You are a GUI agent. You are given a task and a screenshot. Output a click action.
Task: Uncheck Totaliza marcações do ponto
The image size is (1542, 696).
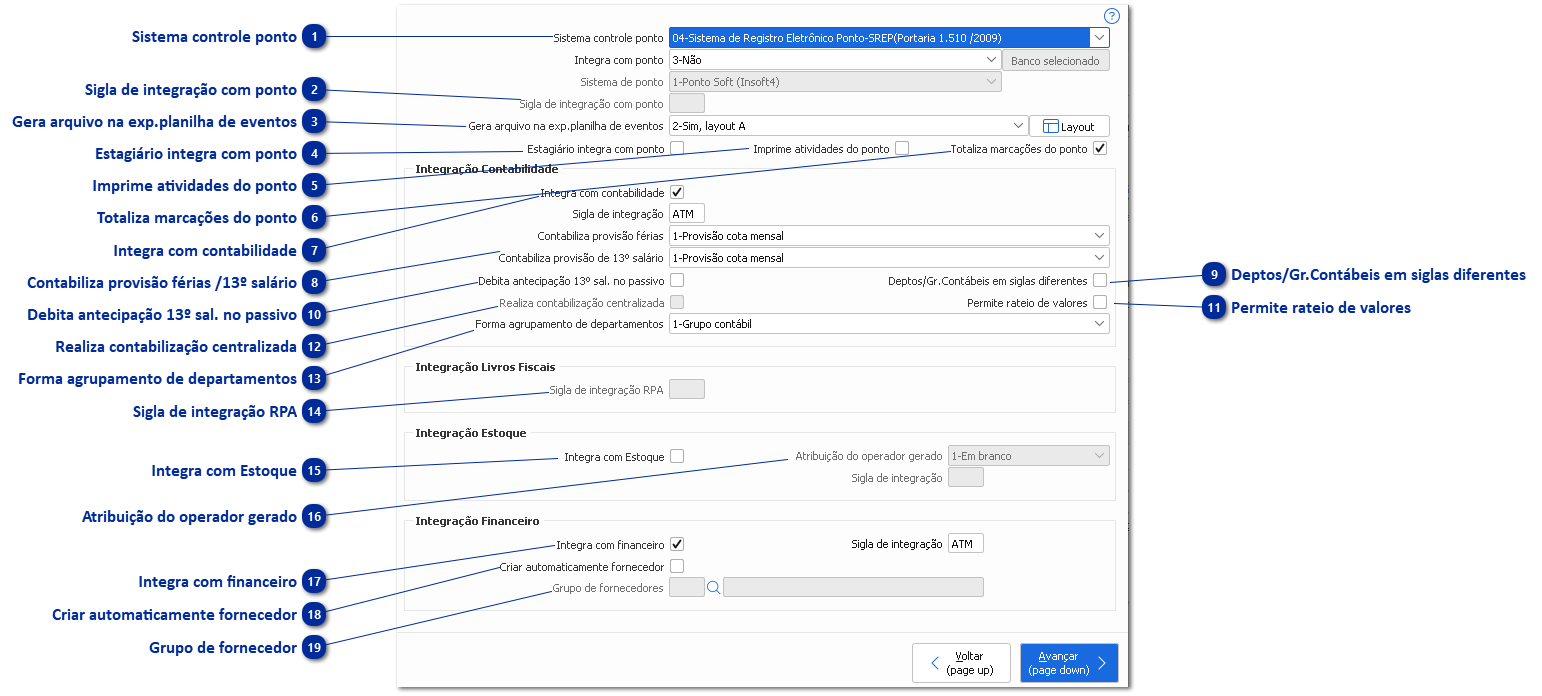point(1100,149)
